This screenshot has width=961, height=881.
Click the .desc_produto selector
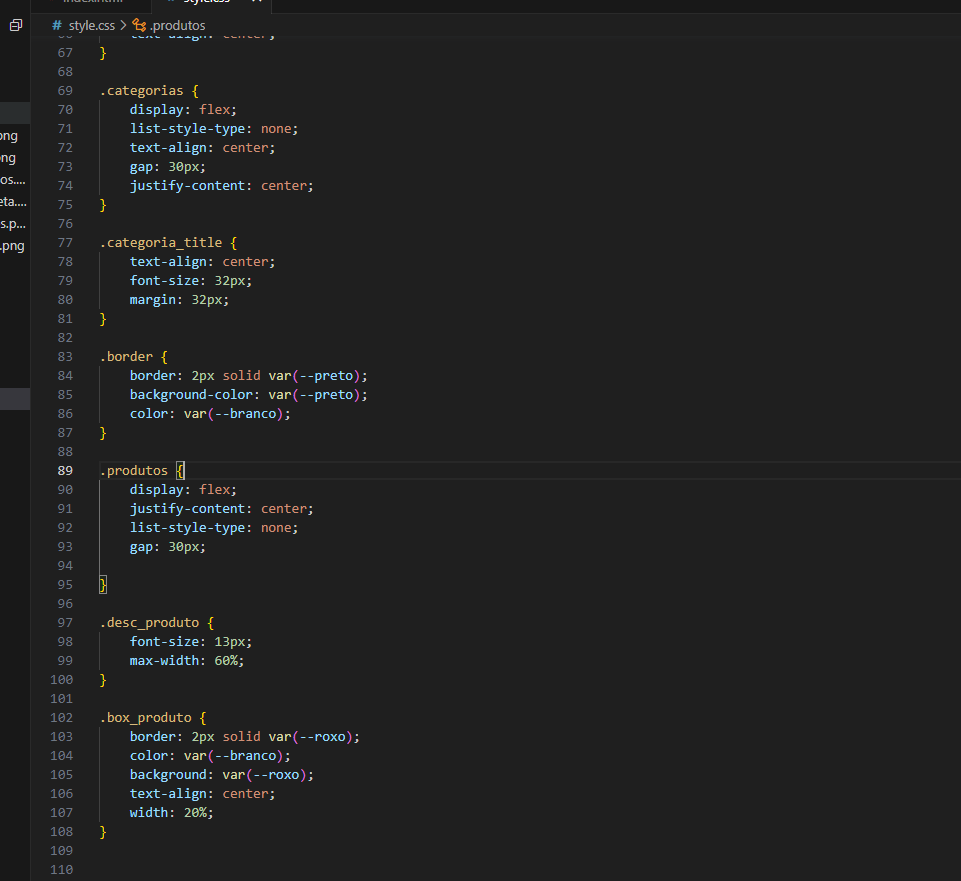coord(150,623)
